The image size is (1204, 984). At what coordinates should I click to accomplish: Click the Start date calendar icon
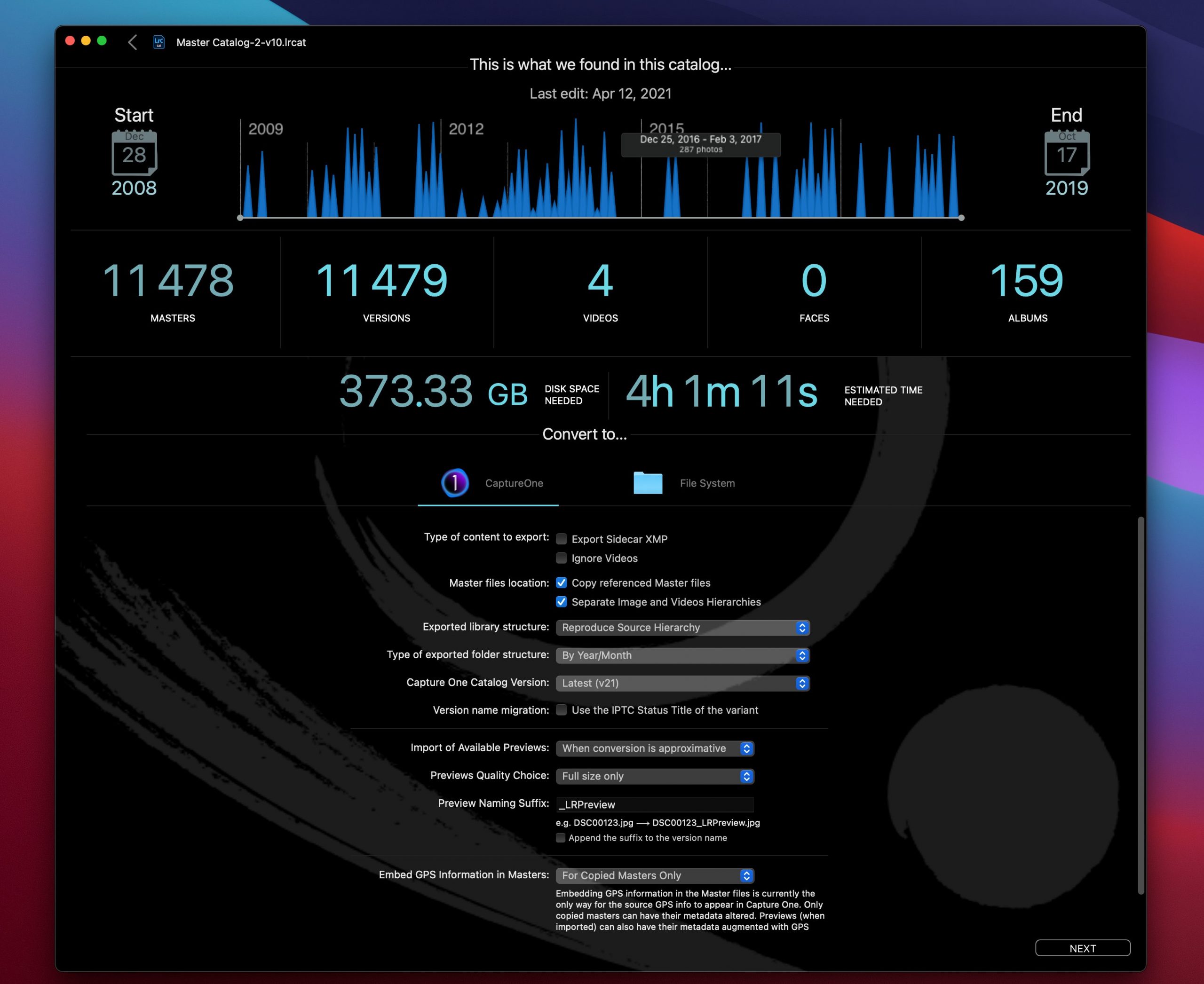point(135,152)
